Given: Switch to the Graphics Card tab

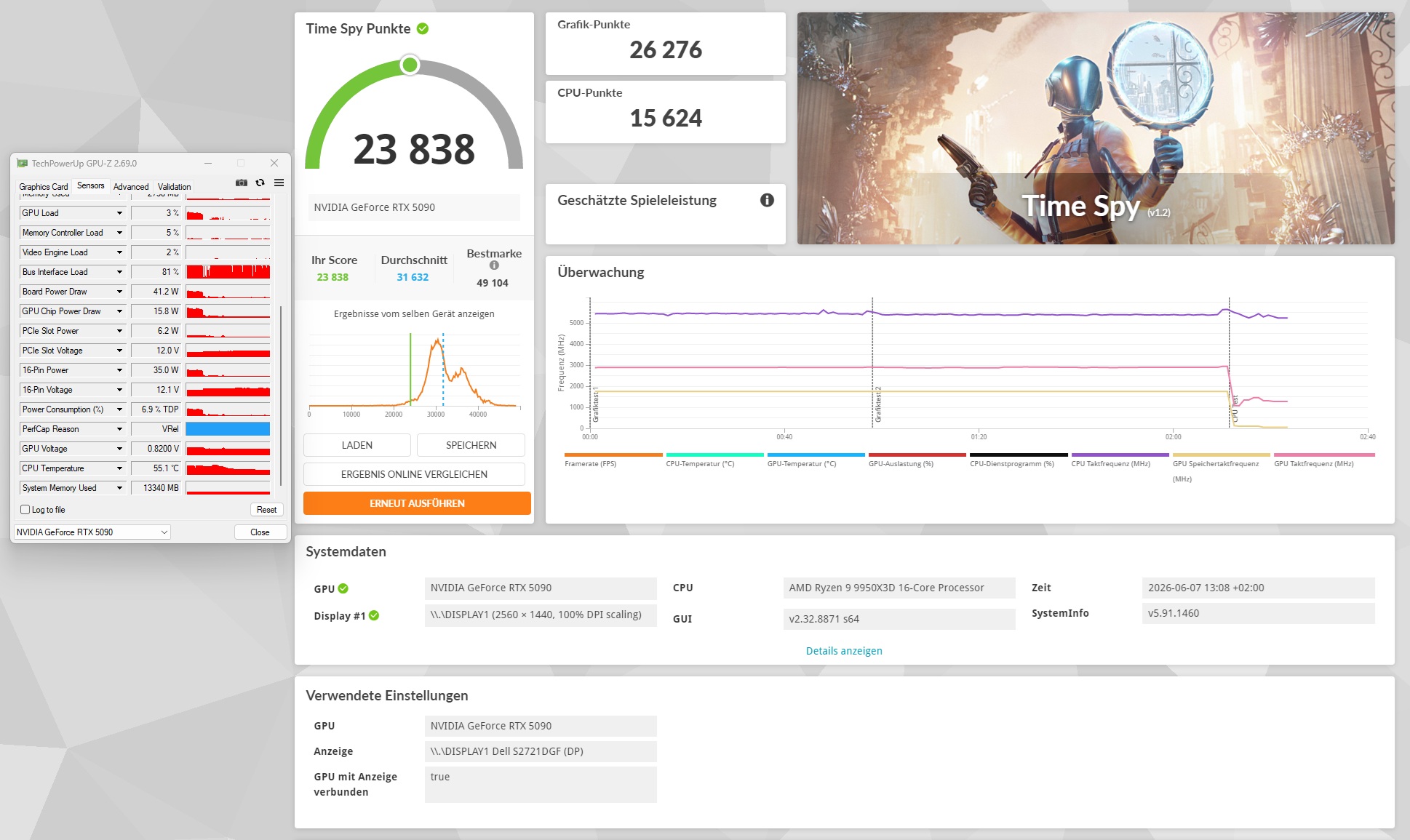Looking at the screenshot, I should pyautogui.click(x=44, y=187).
